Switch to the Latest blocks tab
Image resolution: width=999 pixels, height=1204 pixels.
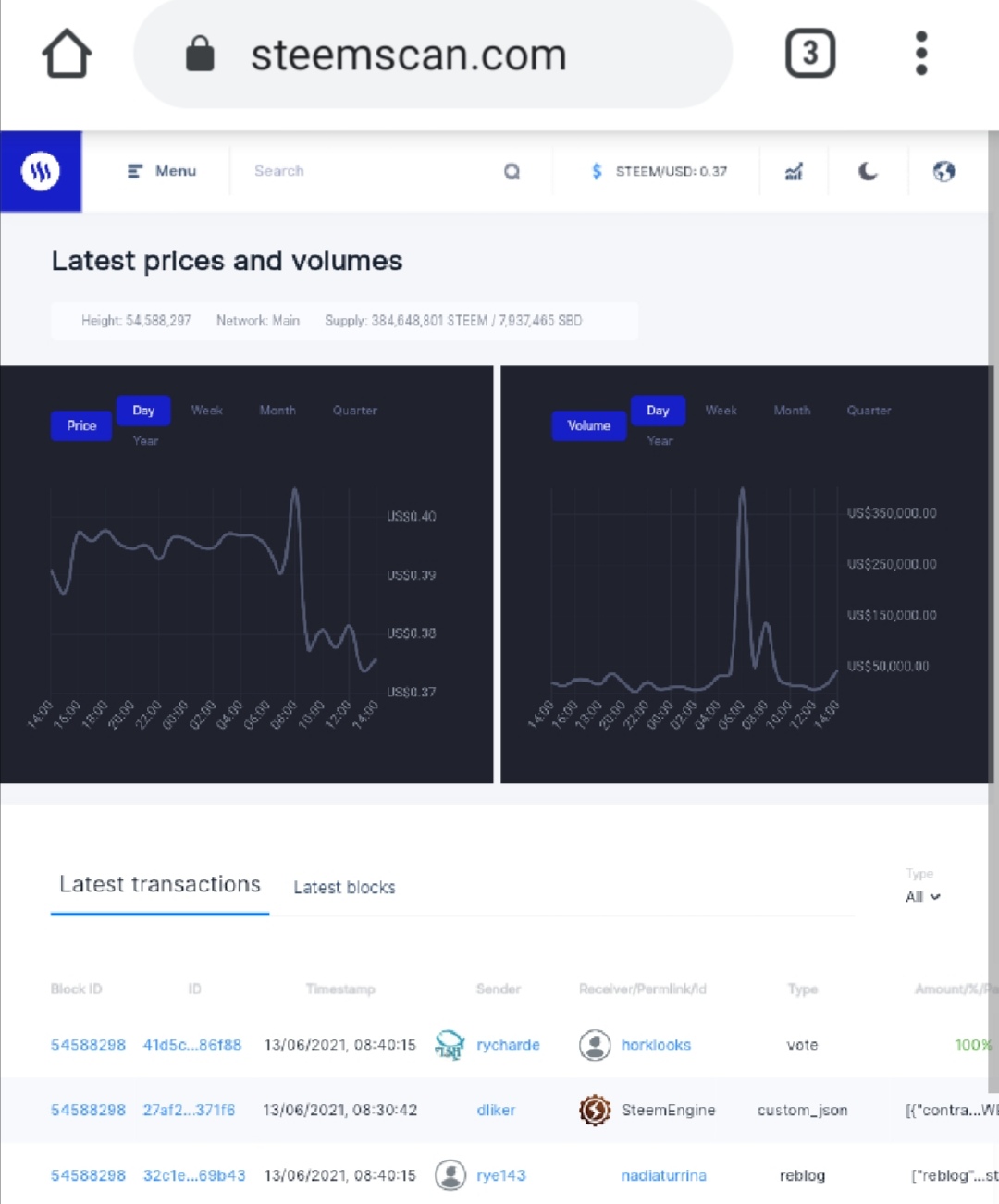point(344,888)
